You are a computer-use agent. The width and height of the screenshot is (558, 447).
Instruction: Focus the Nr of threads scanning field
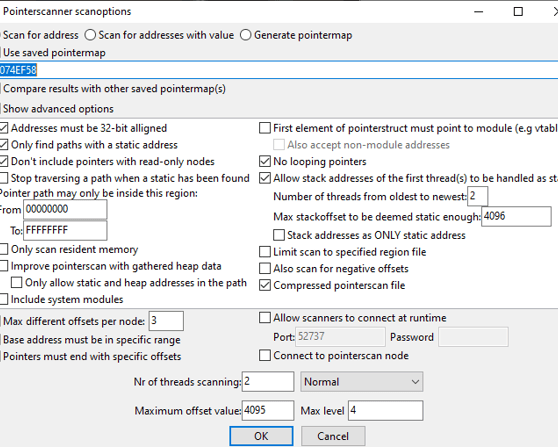(268, 382)
